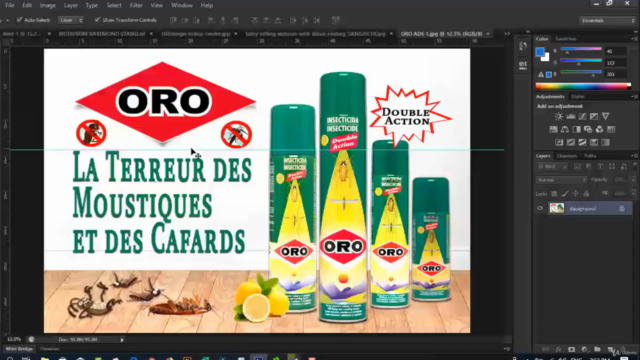This screenshot has height=360, width=640.
Task: Open the Fill slider arrow
Action: tap(633, 193)
